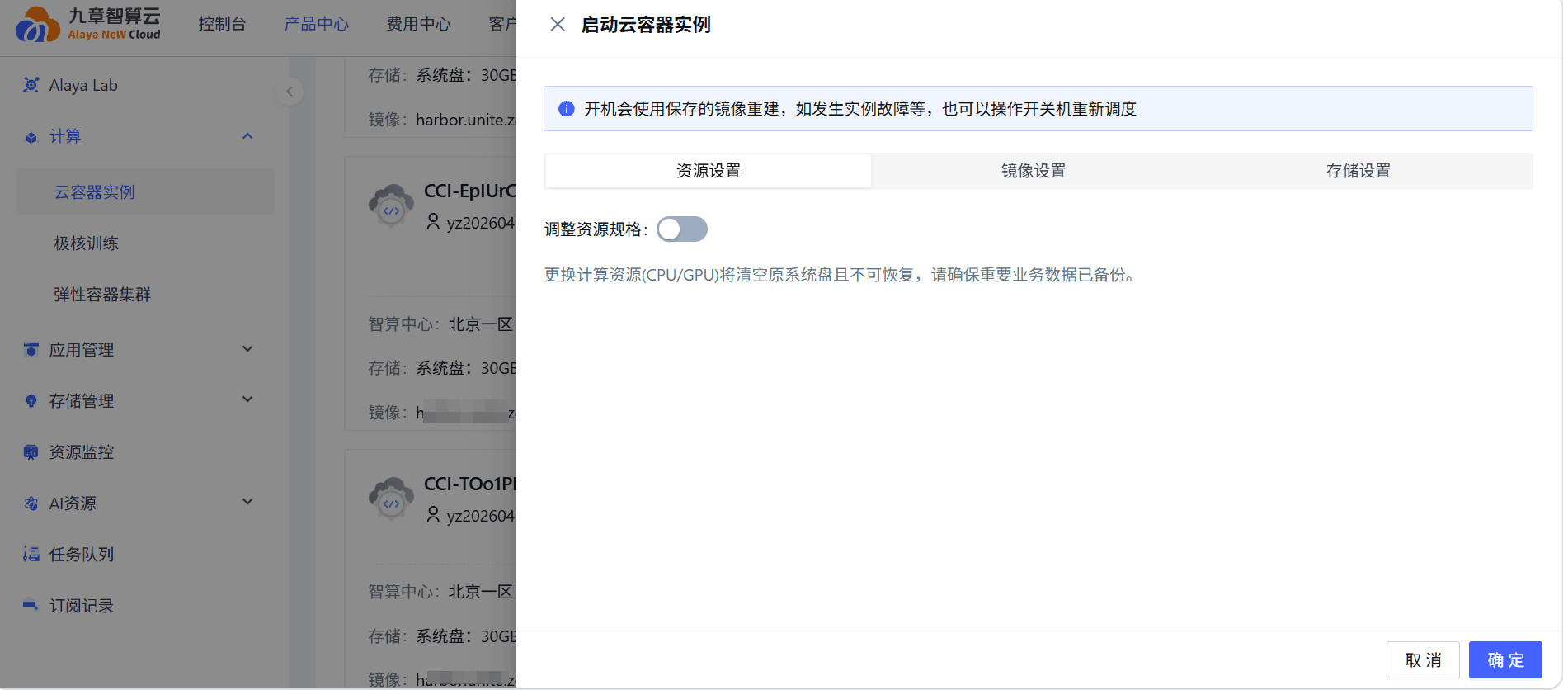Viewport: 1568px width, 690px height.
Task: Click the user icon under CCI-TOo1P
Action: coord(433,515)
